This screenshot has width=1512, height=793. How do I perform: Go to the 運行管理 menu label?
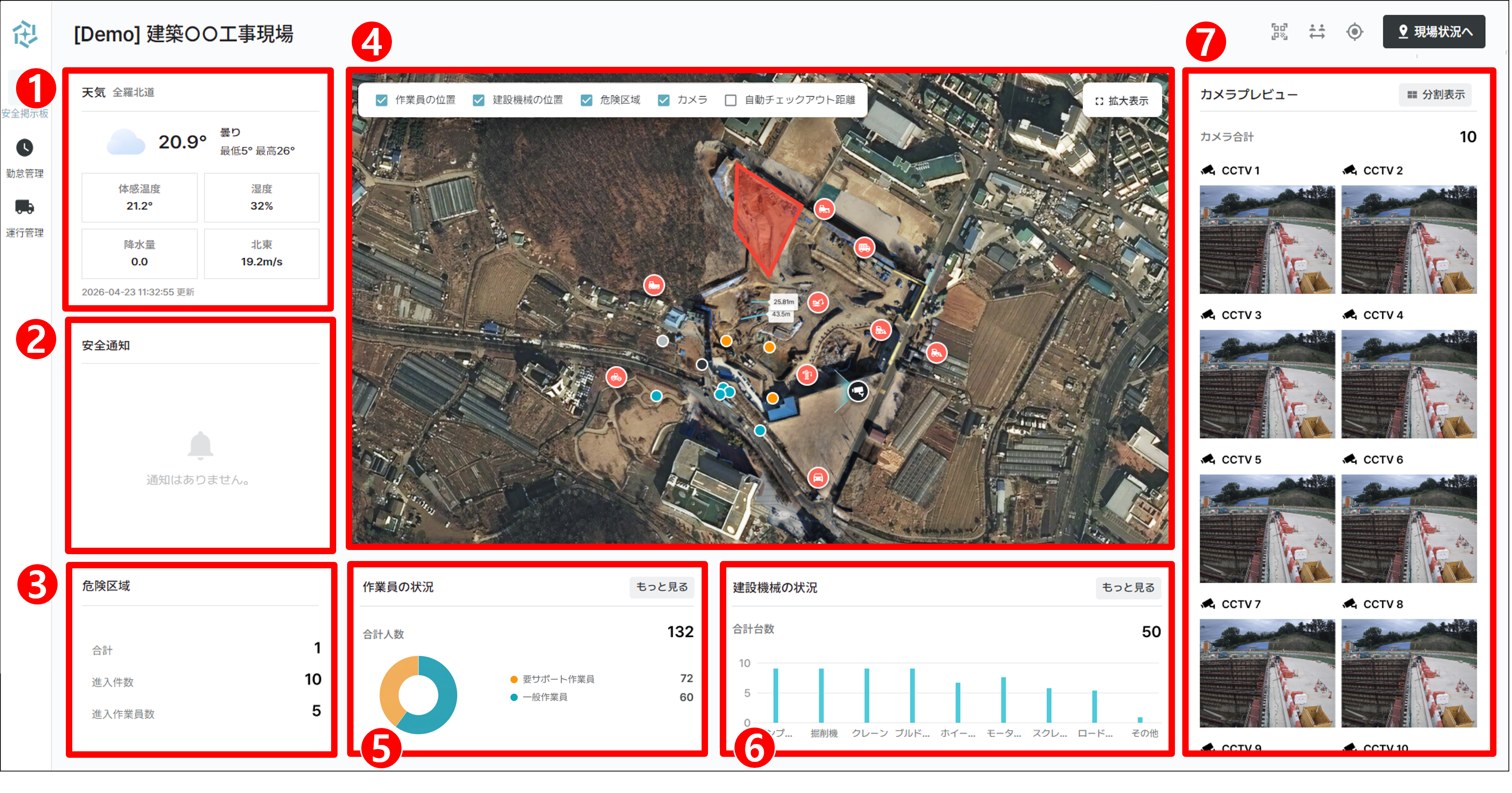pyautogui.click(x=25, y=232)
